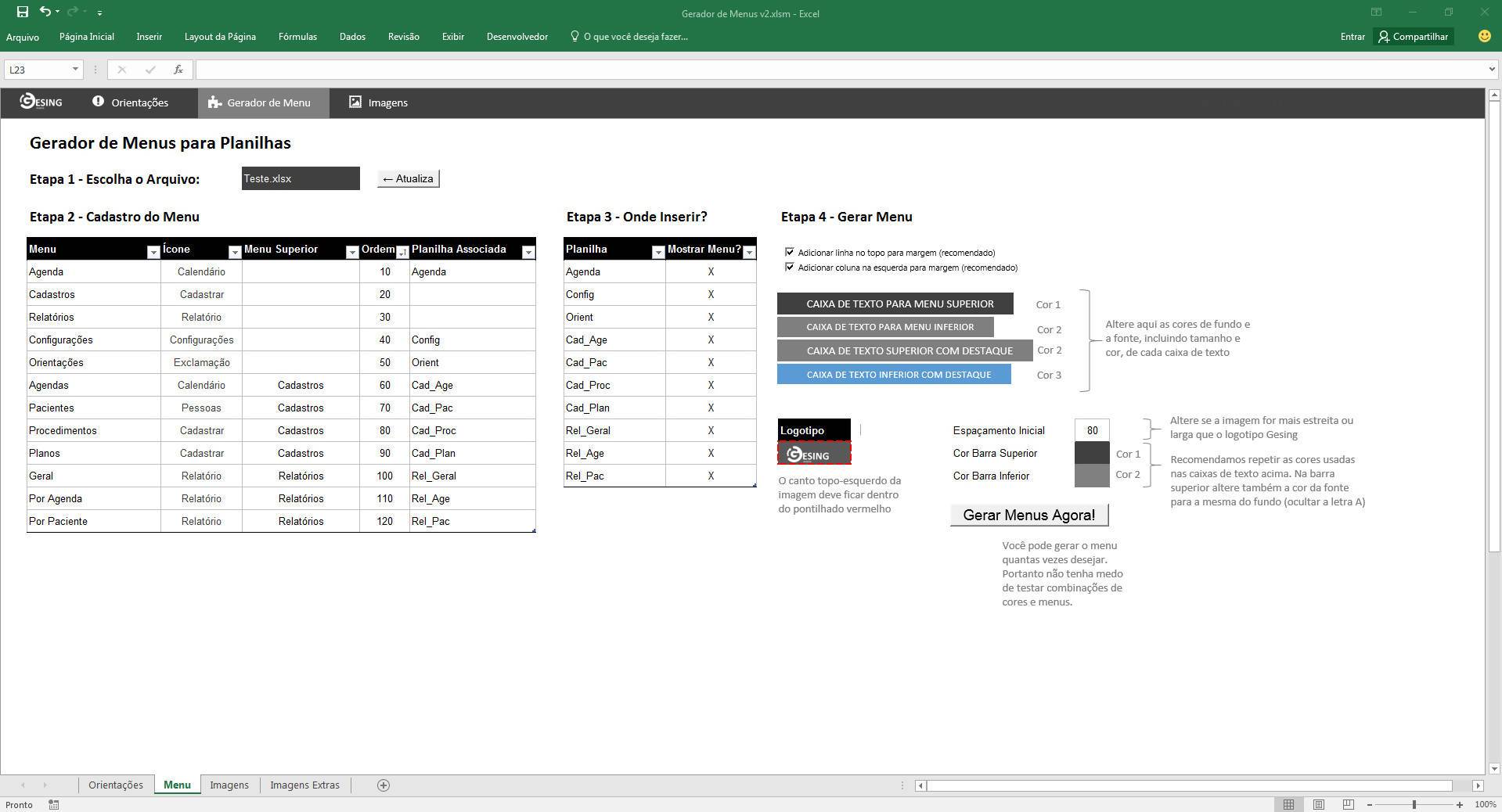This screenshot has height=812, width=1502.
Task: Open the Ícone column filter dropdown
Action: 234,252
